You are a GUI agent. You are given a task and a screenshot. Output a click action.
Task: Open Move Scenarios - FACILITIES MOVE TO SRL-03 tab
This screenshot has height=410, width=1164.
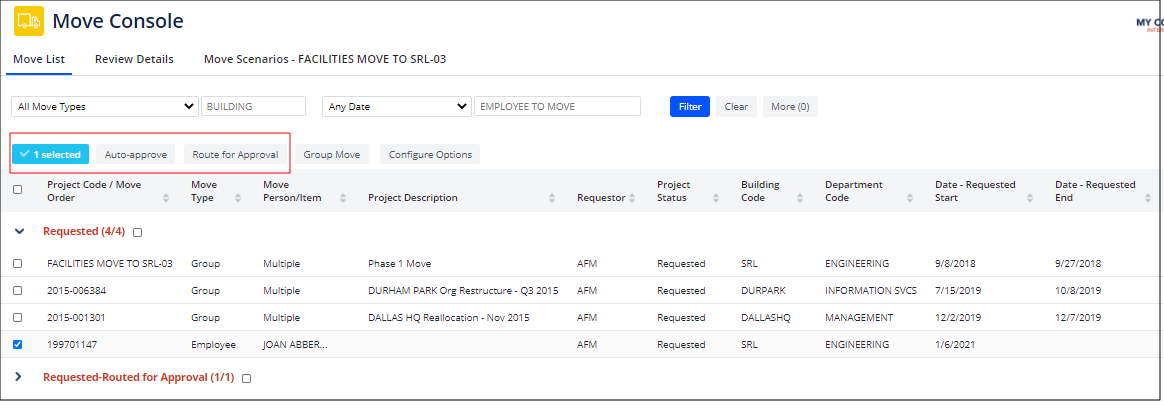tap(324, 59)
